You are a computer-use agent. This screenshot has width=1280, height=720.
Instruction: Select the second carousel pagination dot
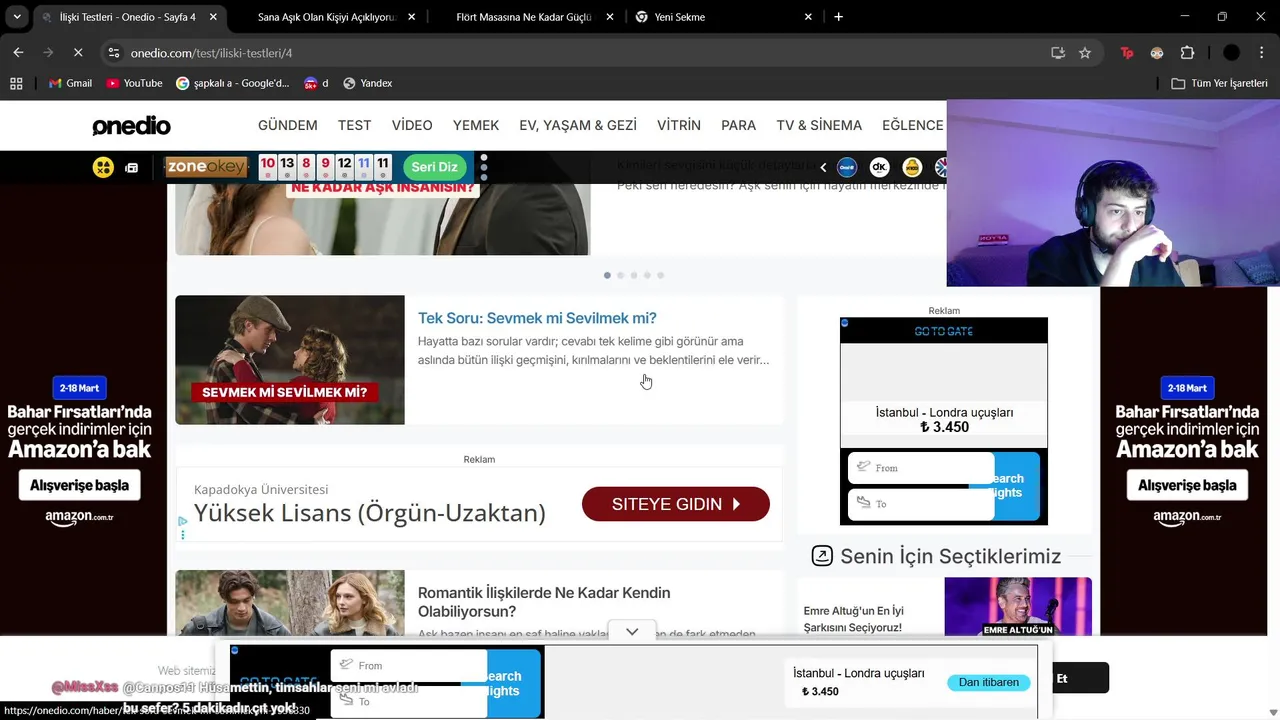click(620, 275)
